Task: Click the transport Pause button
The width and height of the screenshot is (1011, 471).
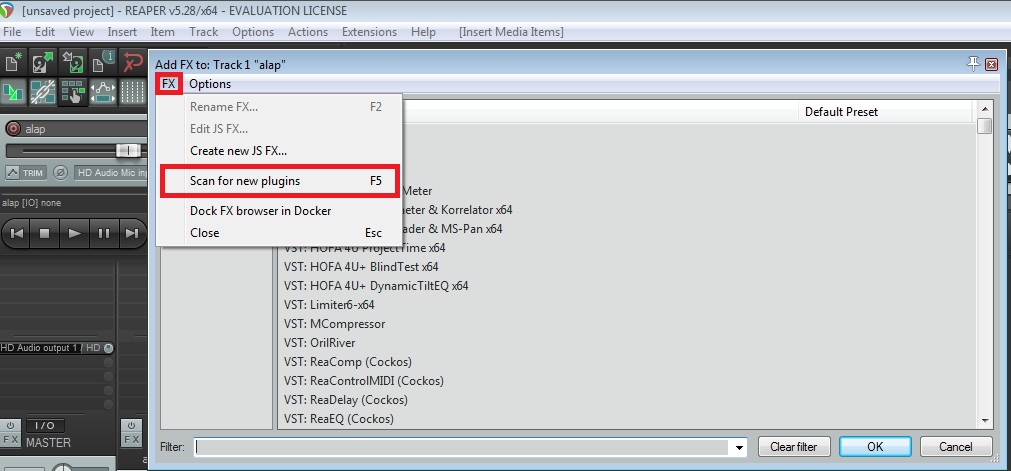Action: [x=104, y=233]
